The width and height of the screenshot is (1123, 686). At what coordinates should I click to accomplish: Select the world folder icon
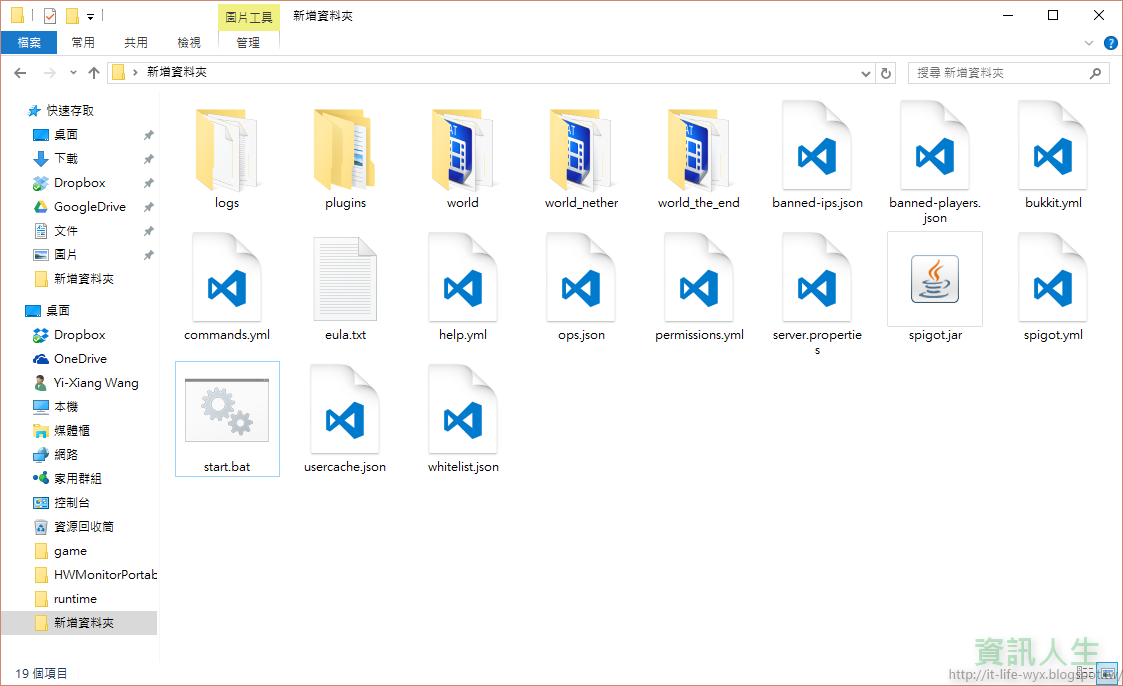coord(463,150)
